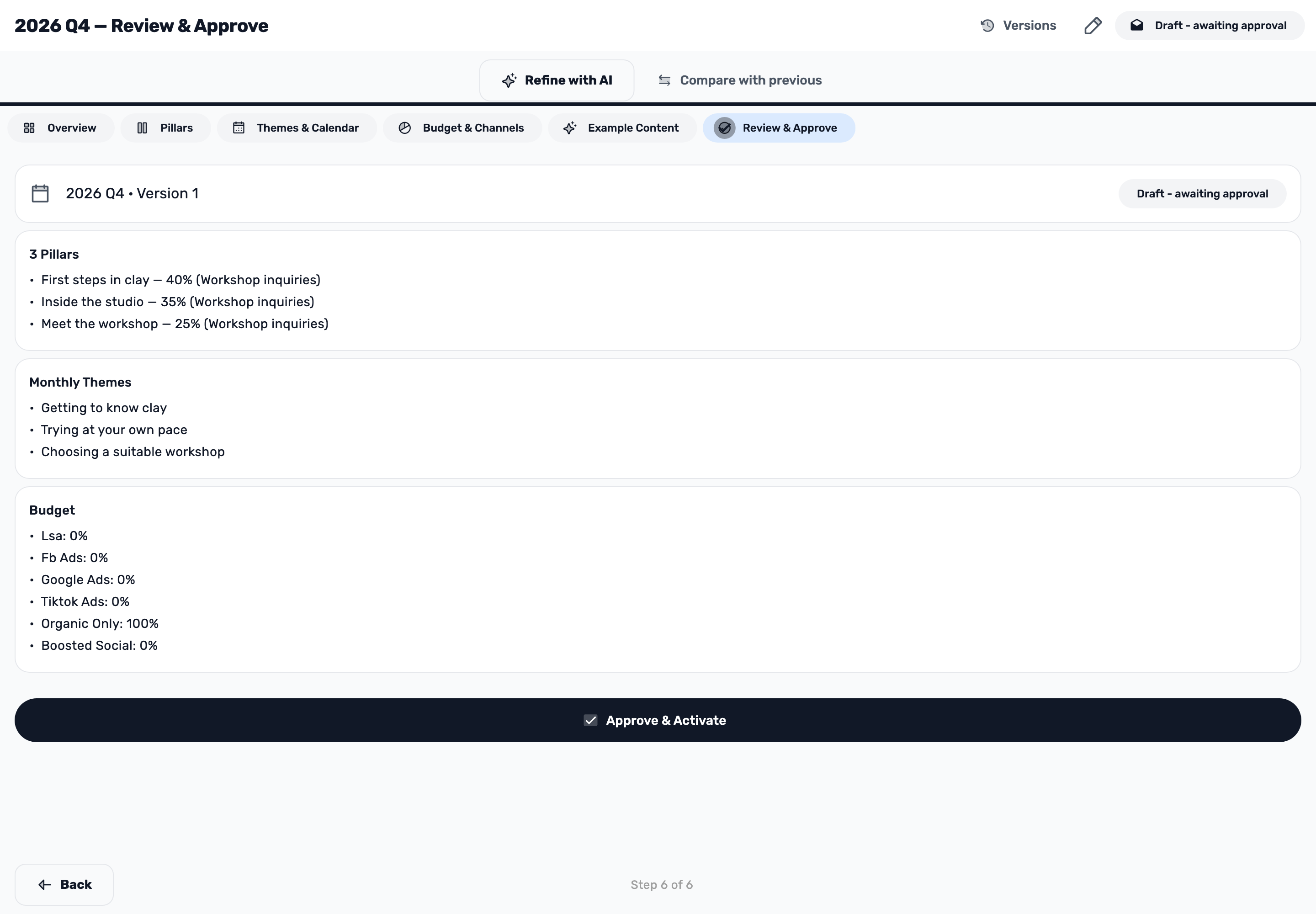Switch to the Pillars tab

tap(165, 128)
